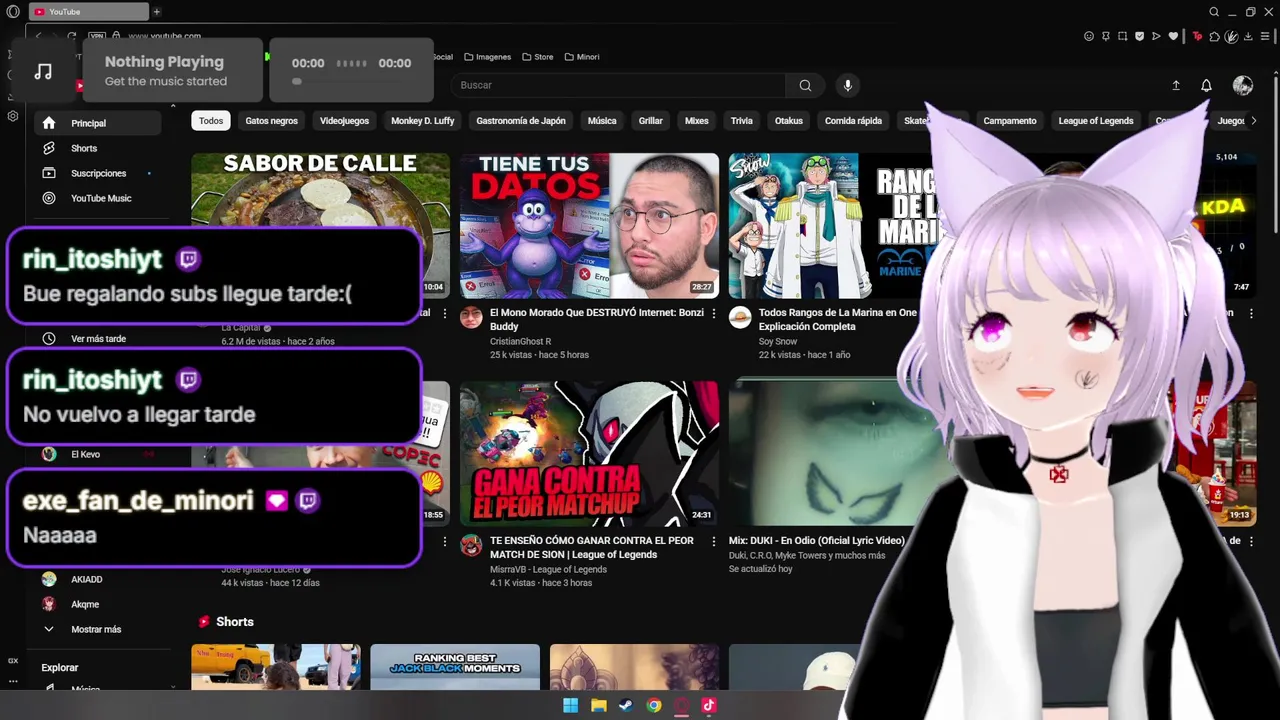The height and width of the screenshot is (720, 1280).
Task: Open the El Kevo channel subscription
Action: pos(98,454)
